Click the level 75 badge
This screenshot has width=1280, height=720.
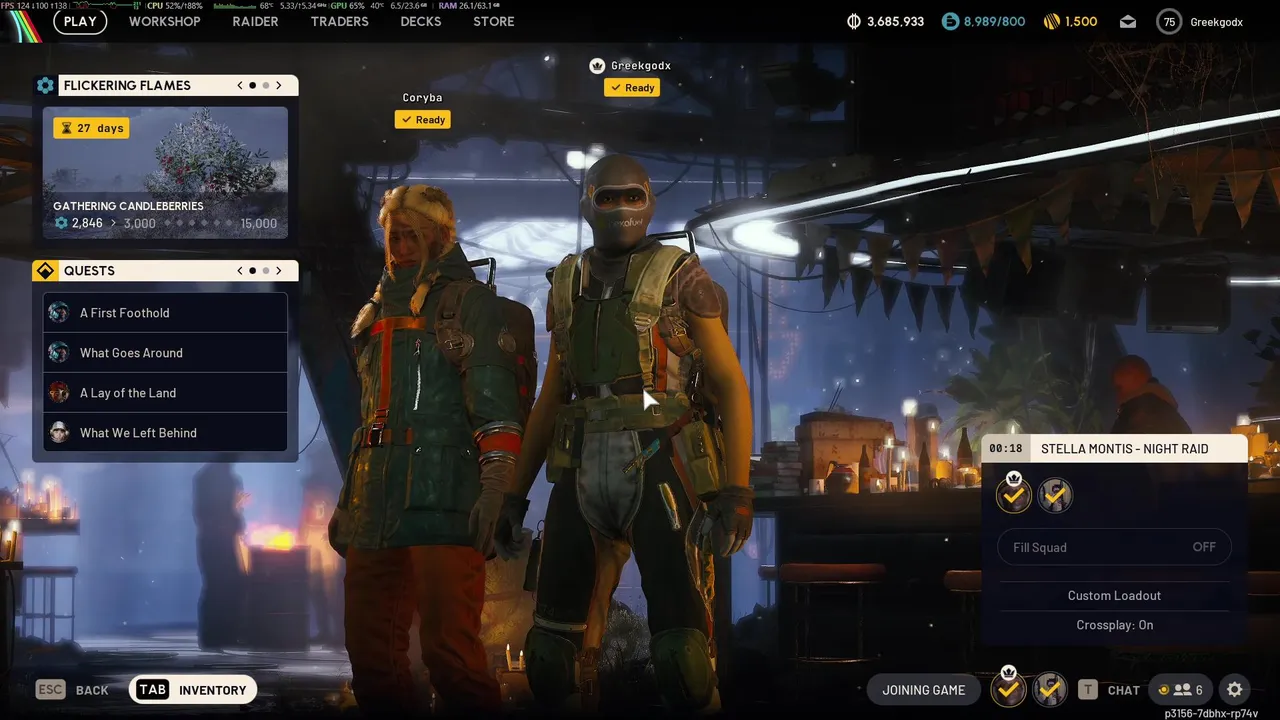point(1169,22)
